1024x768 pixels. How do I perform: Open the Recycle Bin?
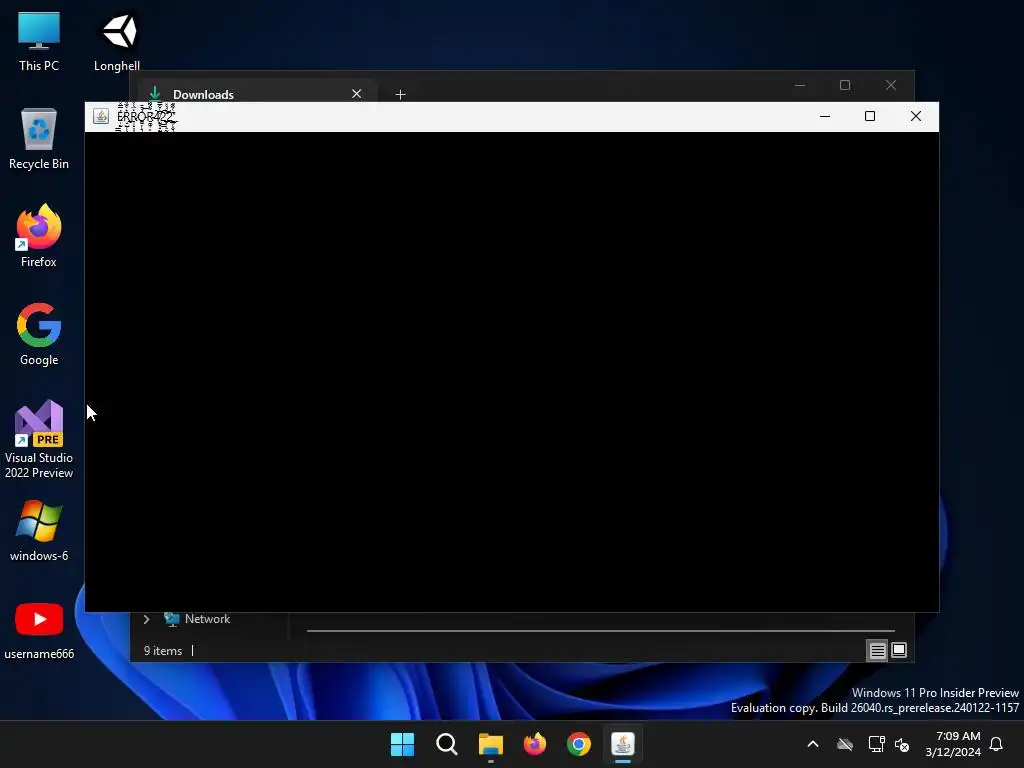(x=39, y=139)
